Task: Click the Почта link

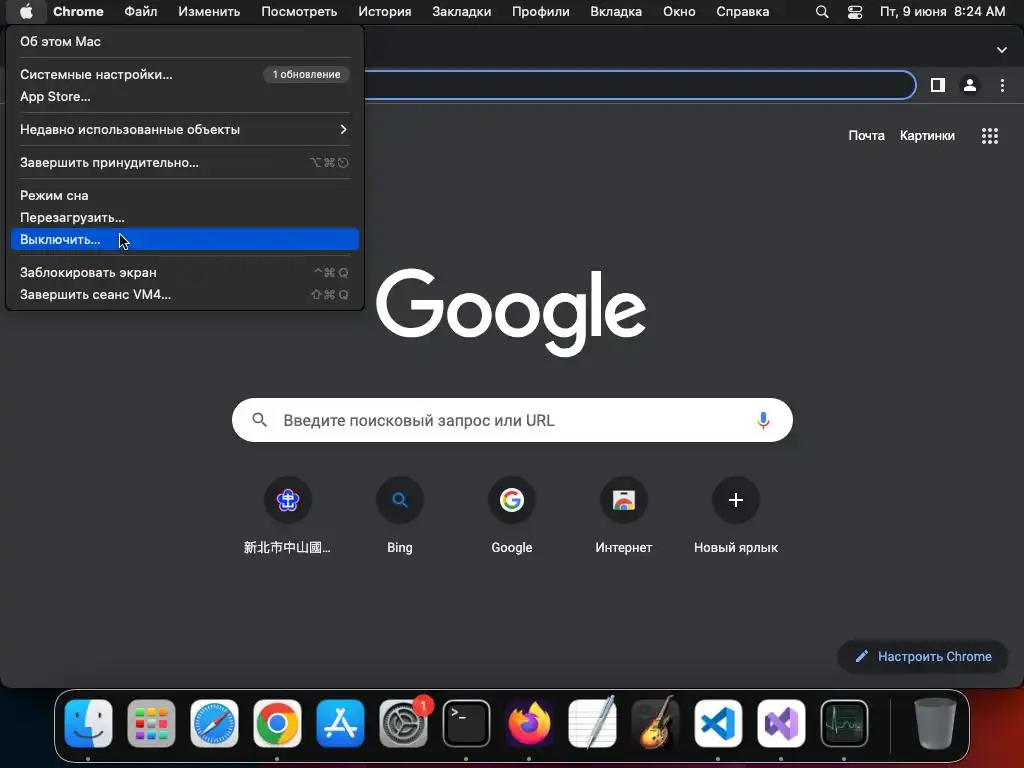Action: [x=866, y=136]
